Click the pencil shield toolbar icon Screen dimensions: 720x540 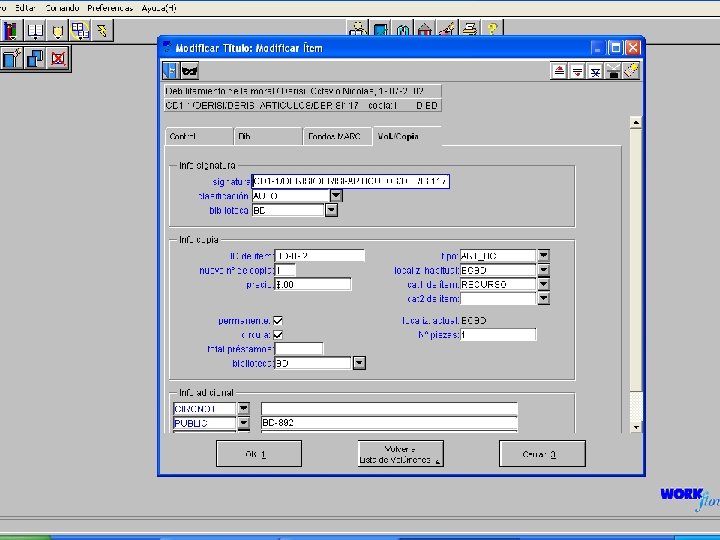(x=57, y=31)
